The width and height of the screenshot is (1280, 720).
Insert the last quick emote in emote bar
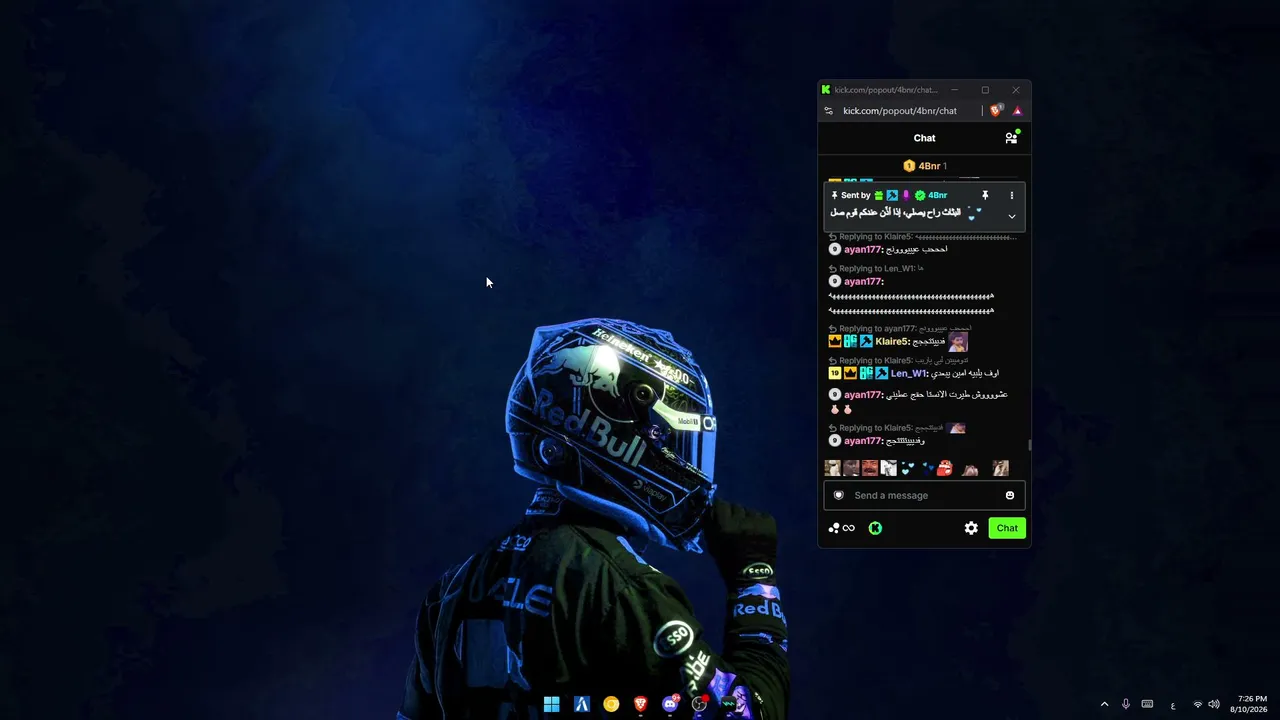coord(1000,468)
